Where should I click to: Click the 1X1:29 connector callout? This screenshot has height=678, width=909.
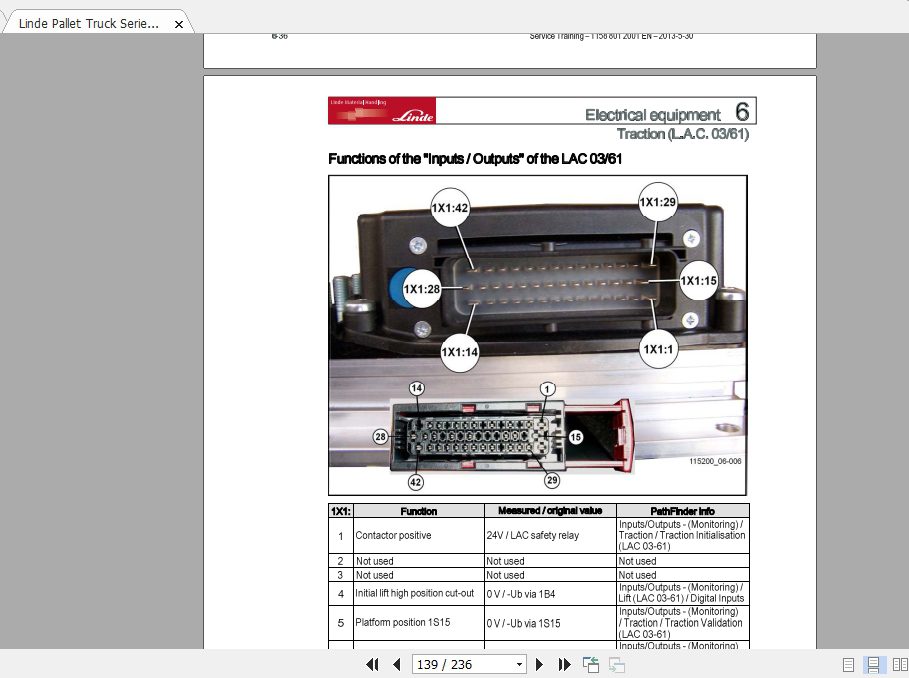[x=657, y=202]
